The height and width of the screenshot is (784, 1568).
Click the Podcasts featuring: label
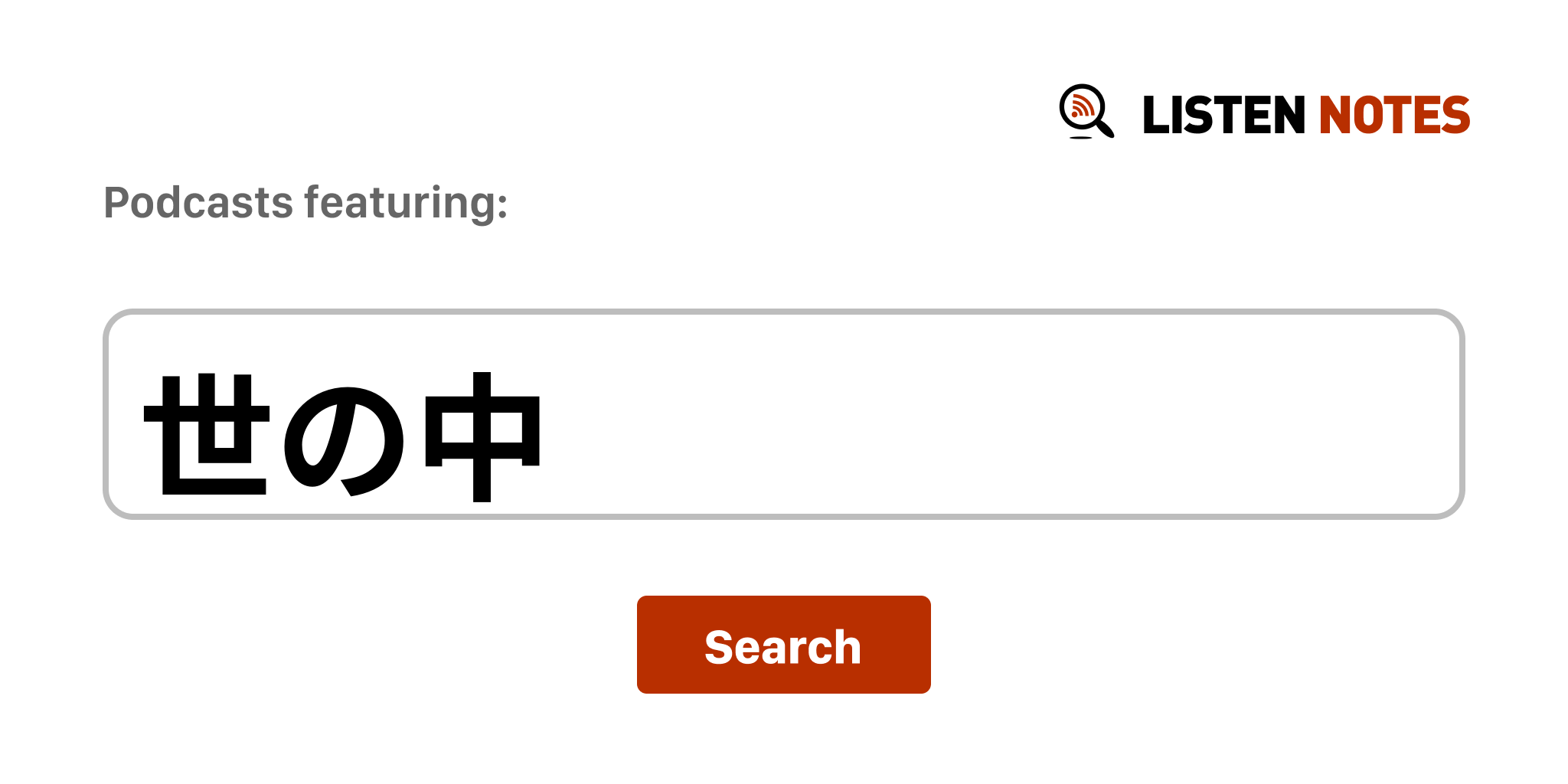pos(305,203)
